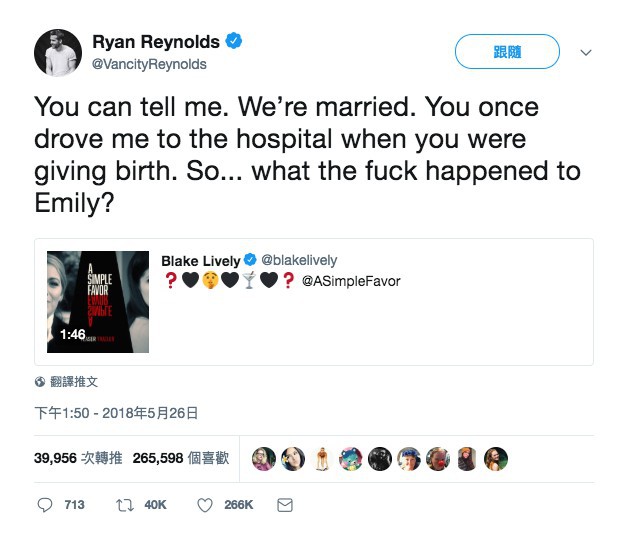The height and width of the screenshot is (541, 631).
Task: Click the globe icon beside translate tweet
Action: click(x=40, y=381)
